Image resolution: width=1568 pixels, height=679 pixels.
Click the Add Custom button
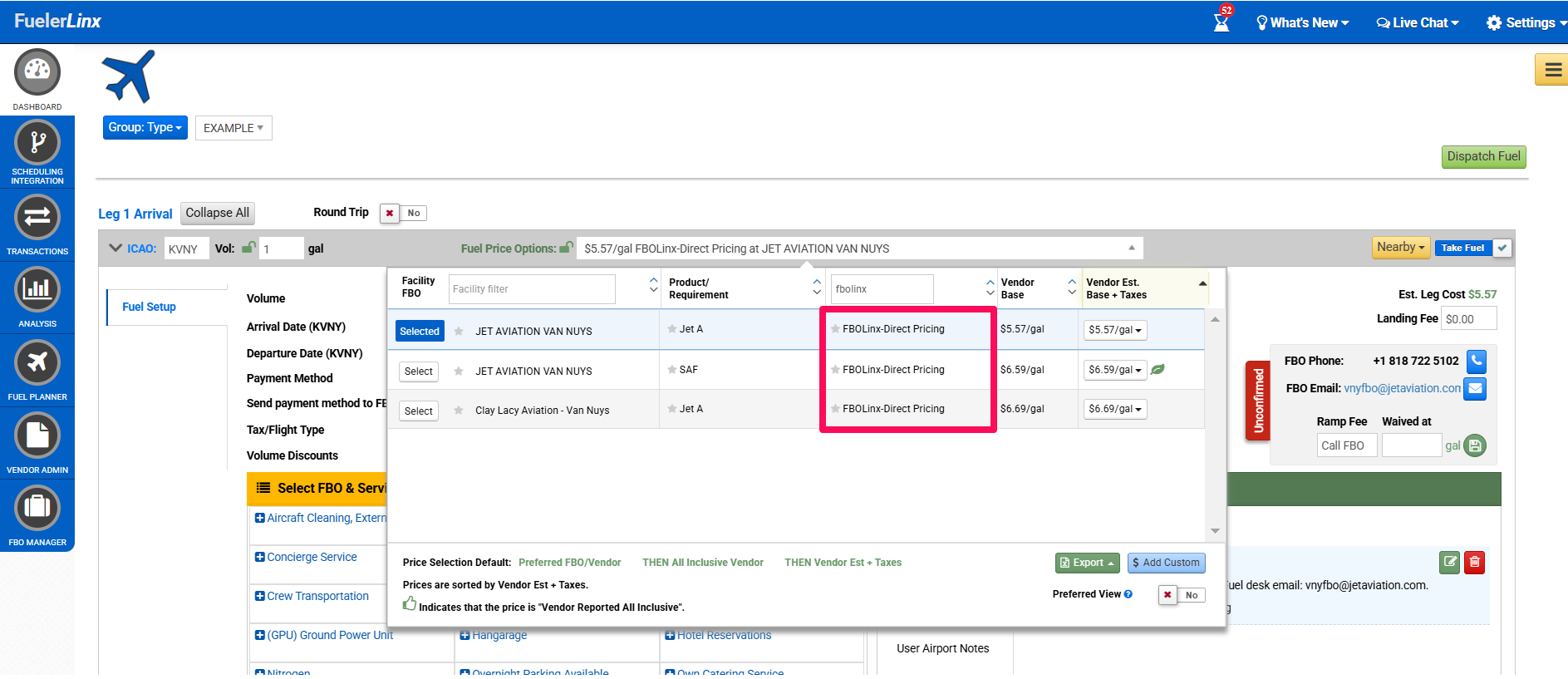1166,563
